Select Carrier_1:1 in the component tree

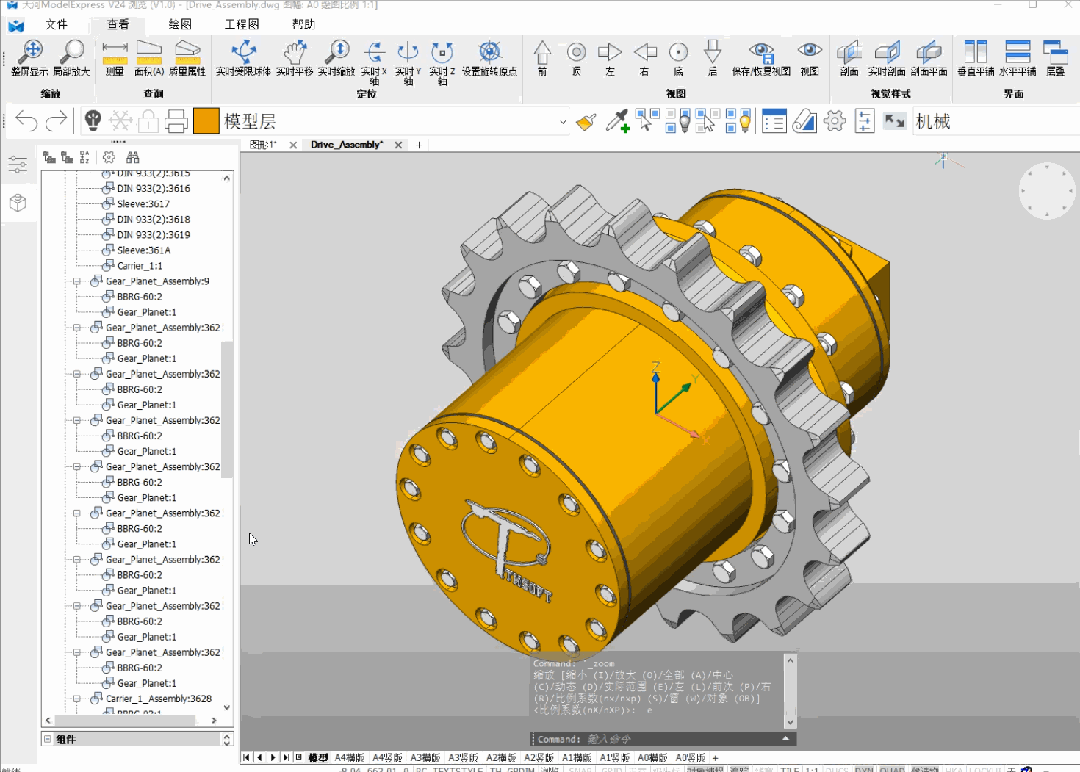138,266
